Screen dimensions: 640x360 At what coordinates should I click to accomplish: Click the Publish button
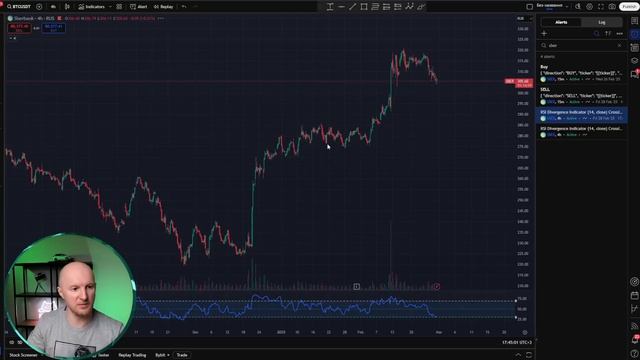point(629,7)
